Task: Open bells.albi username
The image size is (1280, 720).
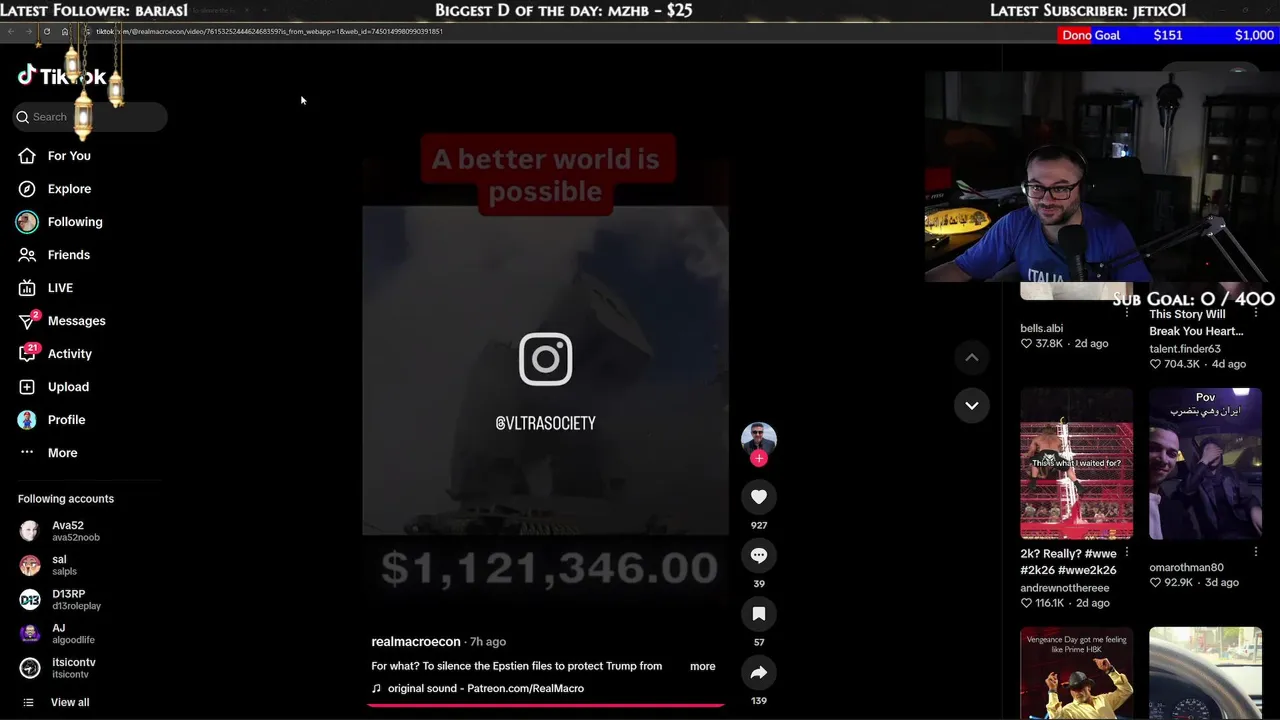Action: coord(1042,328)
